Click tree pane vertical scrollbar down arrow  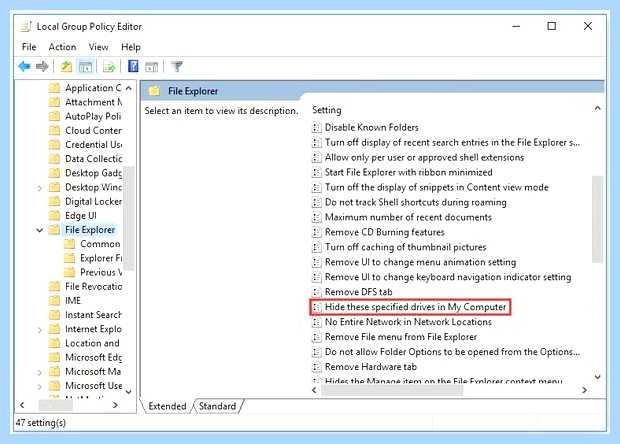tap(129, 392)
